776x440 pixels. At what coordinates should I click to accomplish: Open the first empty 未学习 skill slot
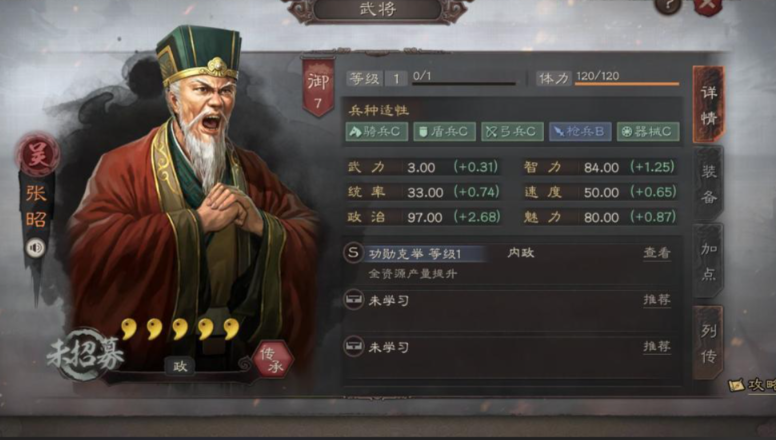click(509, 300)
